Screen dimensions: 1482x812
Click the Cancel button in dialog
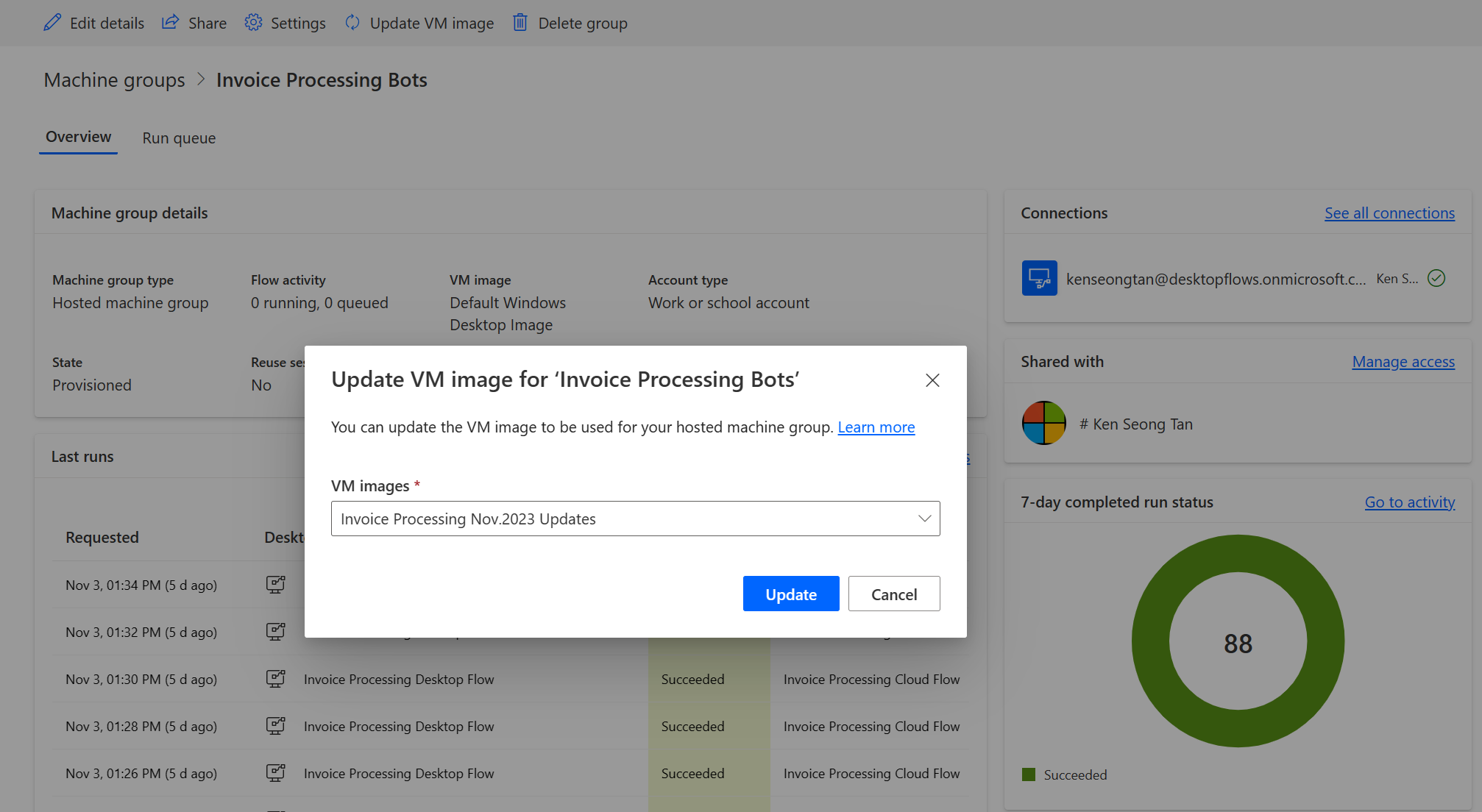(x=893, y=593)
